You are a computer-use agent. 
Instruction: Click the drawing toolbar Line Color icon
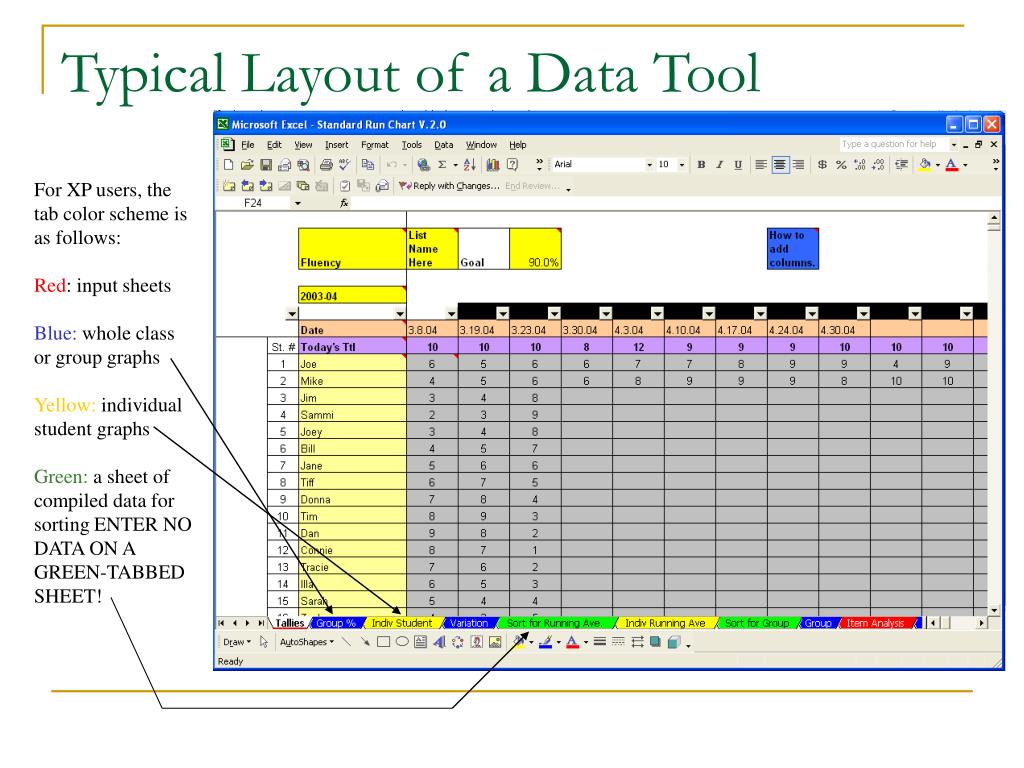(546, 642)
